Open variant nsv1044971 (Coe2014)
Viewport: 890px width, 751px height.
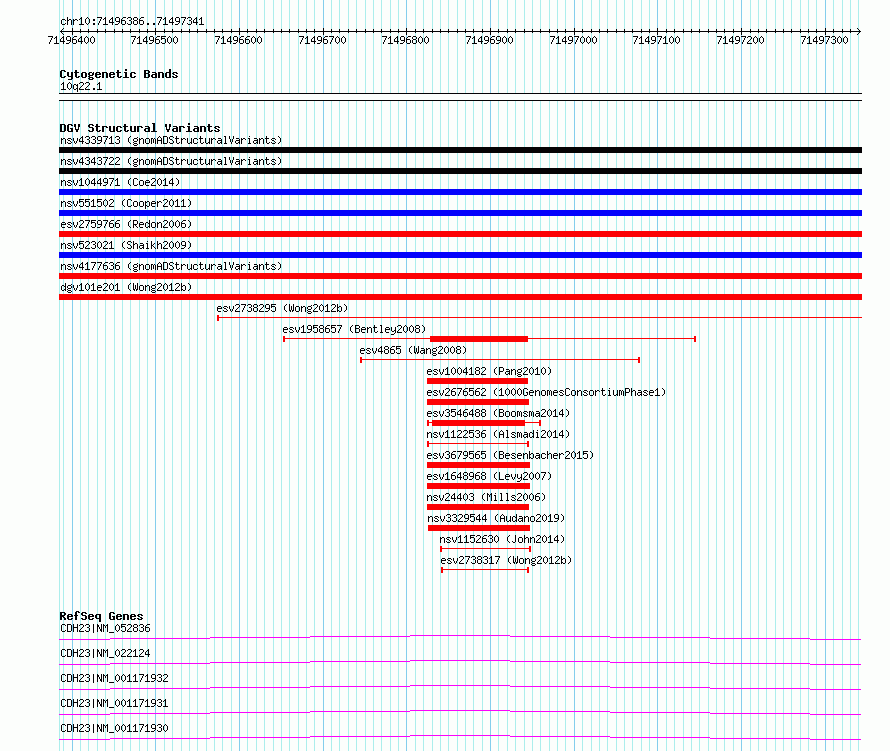[x=120, y=182]
